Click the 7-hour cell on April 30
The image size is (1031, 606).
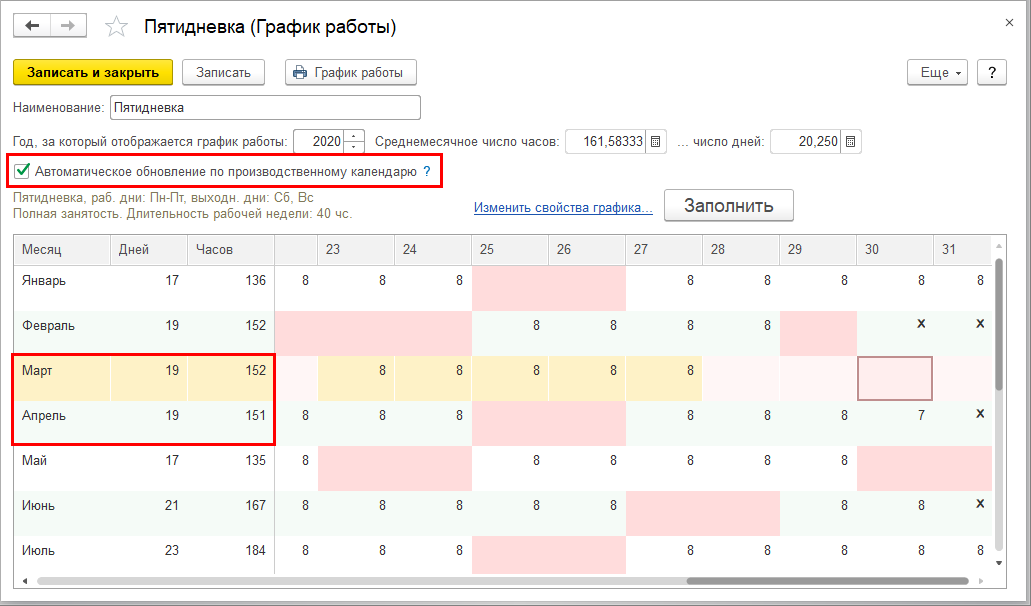click(x=894, y=423)
